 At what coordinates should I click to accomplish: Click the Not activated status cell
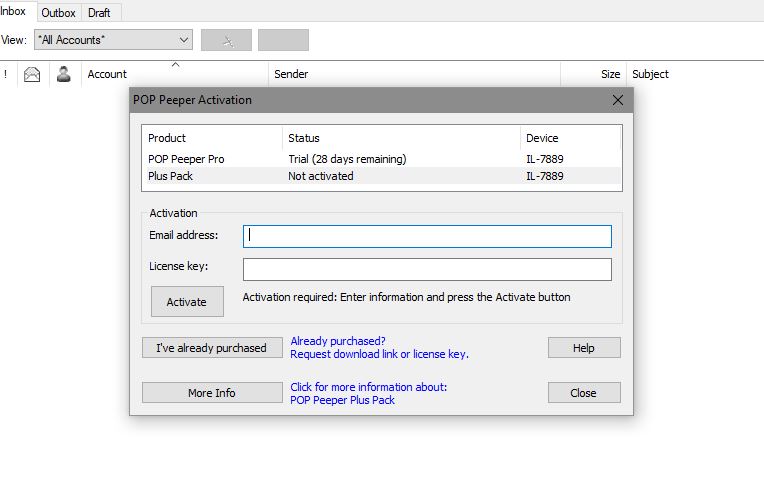click(321, 176)
